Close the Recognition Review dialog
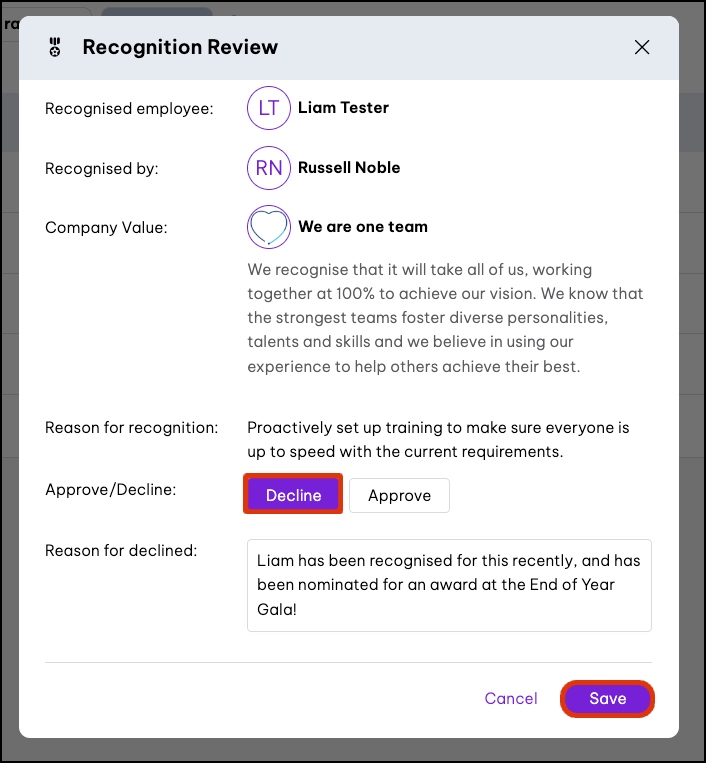The image size is (706, 763). [x=642, y=47]
